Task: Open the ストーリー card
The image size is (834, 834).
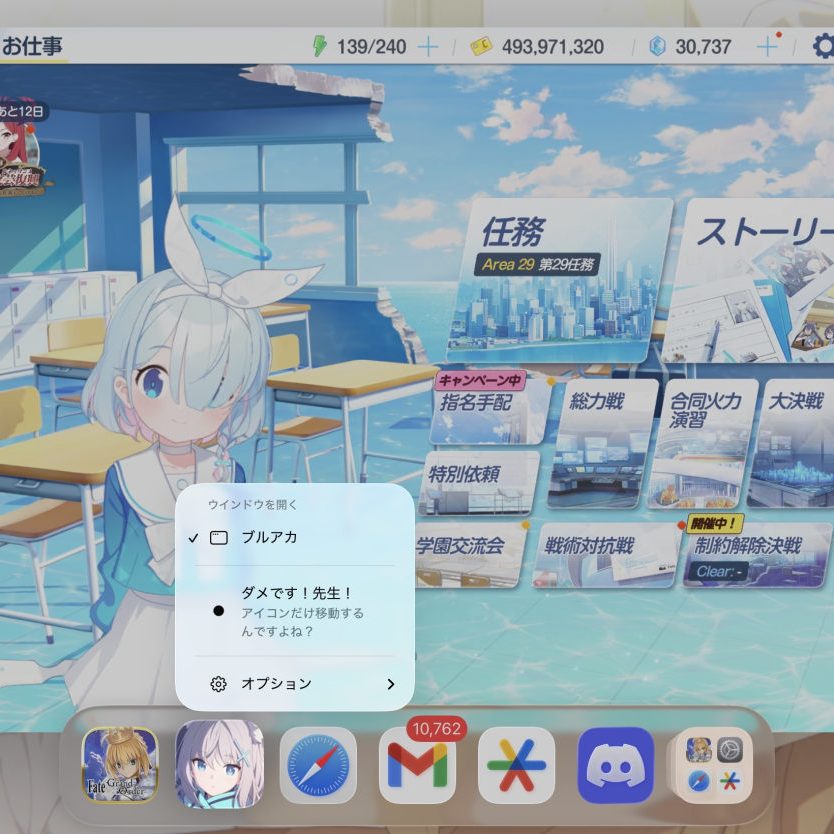Action: (x=750, y=280)
